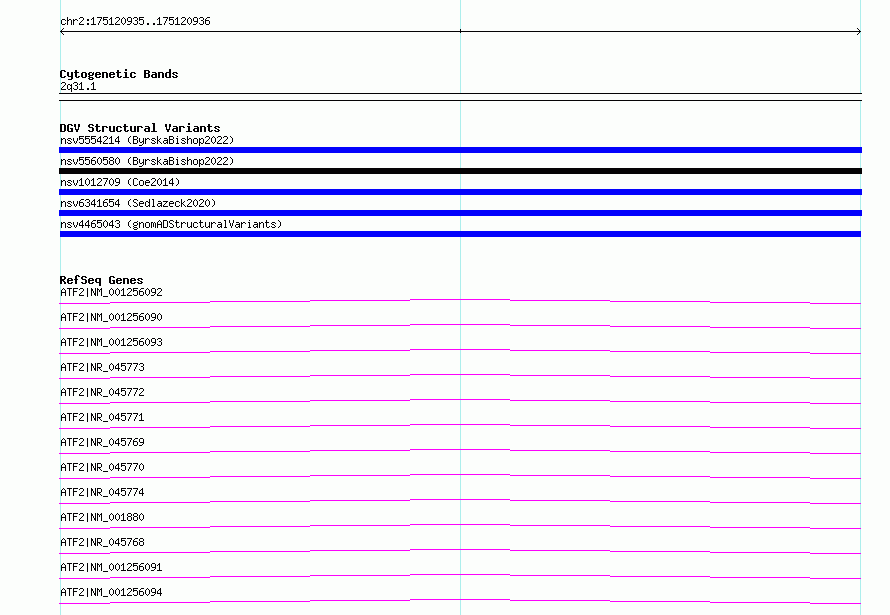Screen dimensions: 890x615
Task: Click the magenta intron line of ATF2|NM_001880
Action: (x=460, y=524)
